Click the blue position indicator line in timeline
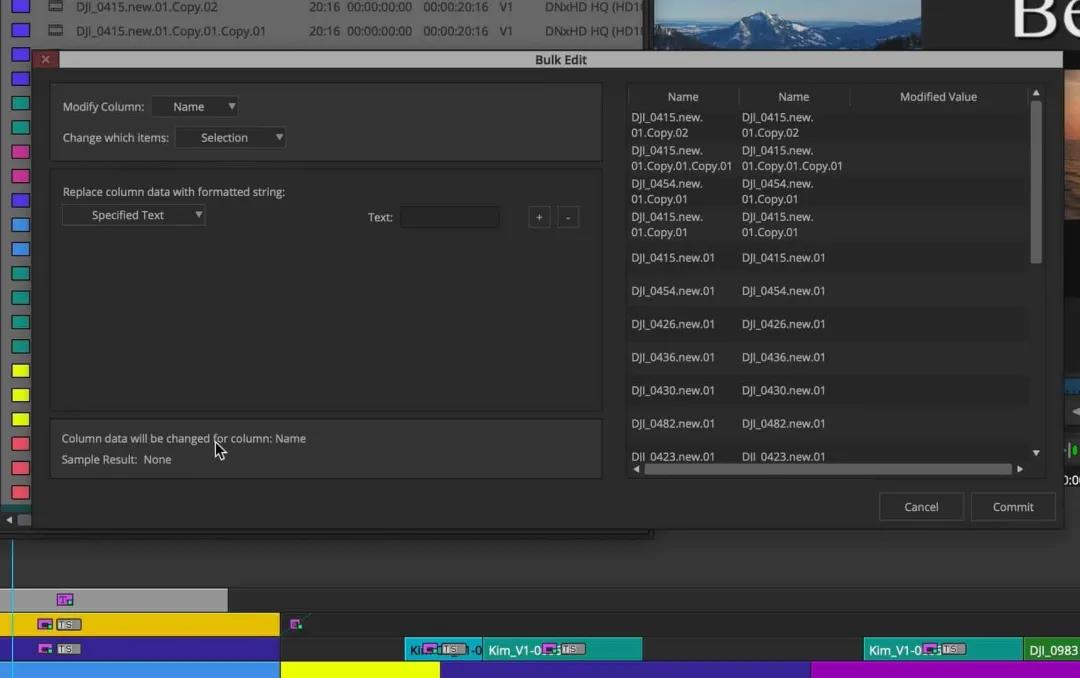This screenshot has height=678, width=1080. pos(12,606)
